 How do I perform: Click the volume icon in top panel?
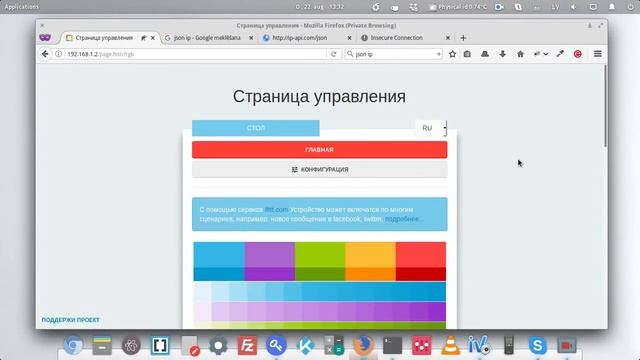(x=573, y=7)
